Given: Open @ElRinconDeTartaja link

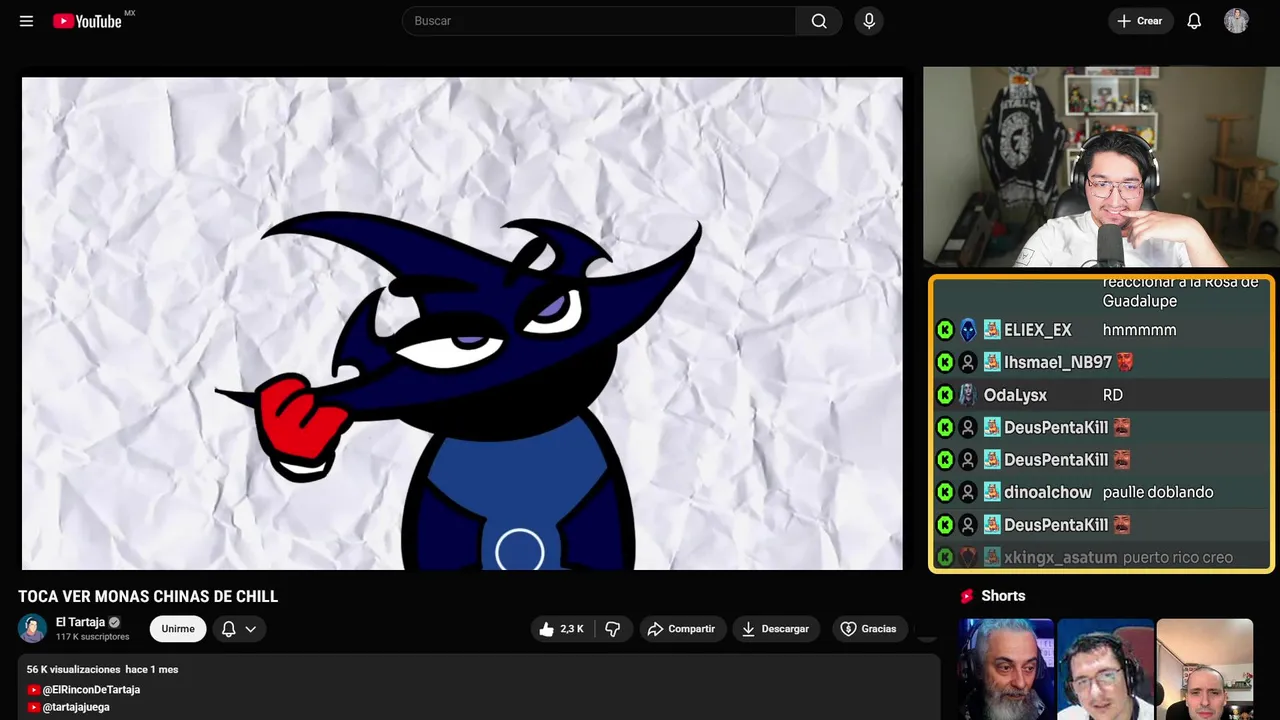Looking at the screenshot, I should pyautogui.click(x=91, y=690).
